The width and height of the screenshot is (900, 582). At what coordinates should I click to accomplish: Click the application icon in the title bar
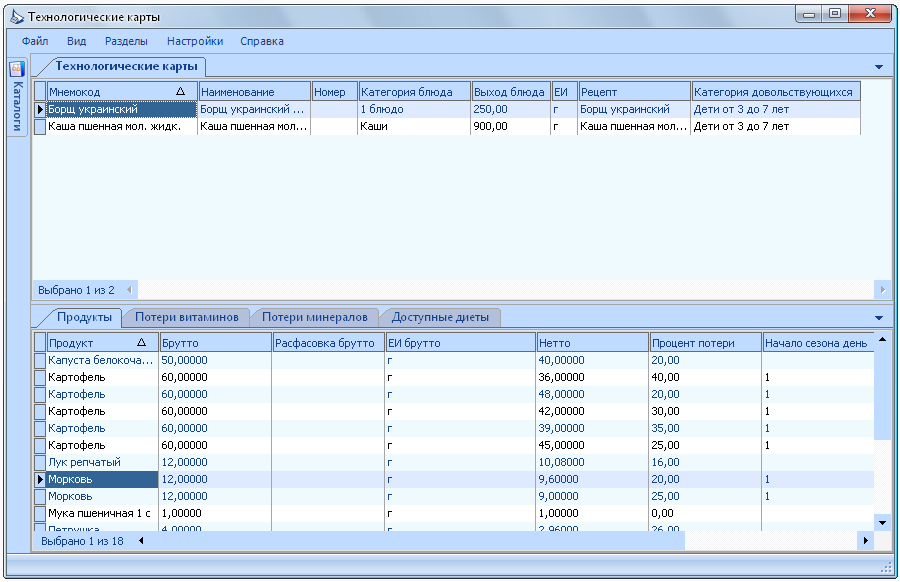17,17
